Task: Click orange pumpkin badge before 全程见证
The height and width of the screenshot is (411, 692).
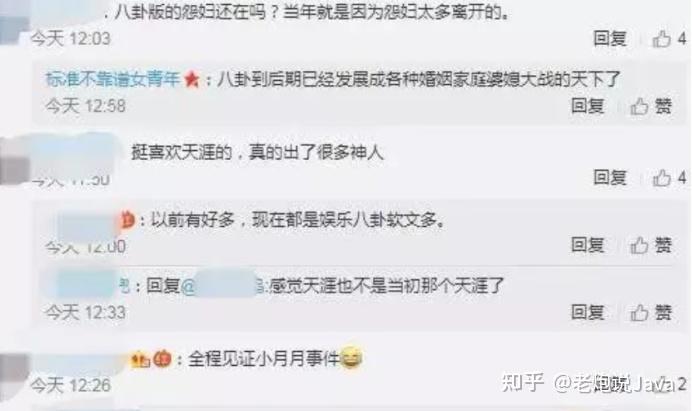Action: point(162,359)
